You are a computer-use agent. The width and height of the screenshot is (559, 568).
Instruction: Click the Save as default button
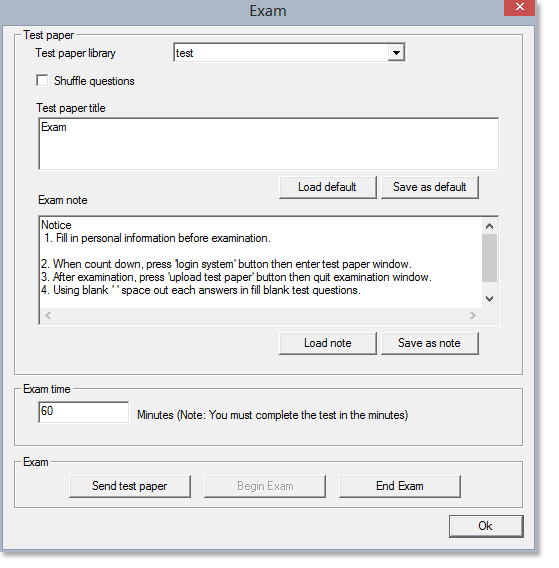429,187
